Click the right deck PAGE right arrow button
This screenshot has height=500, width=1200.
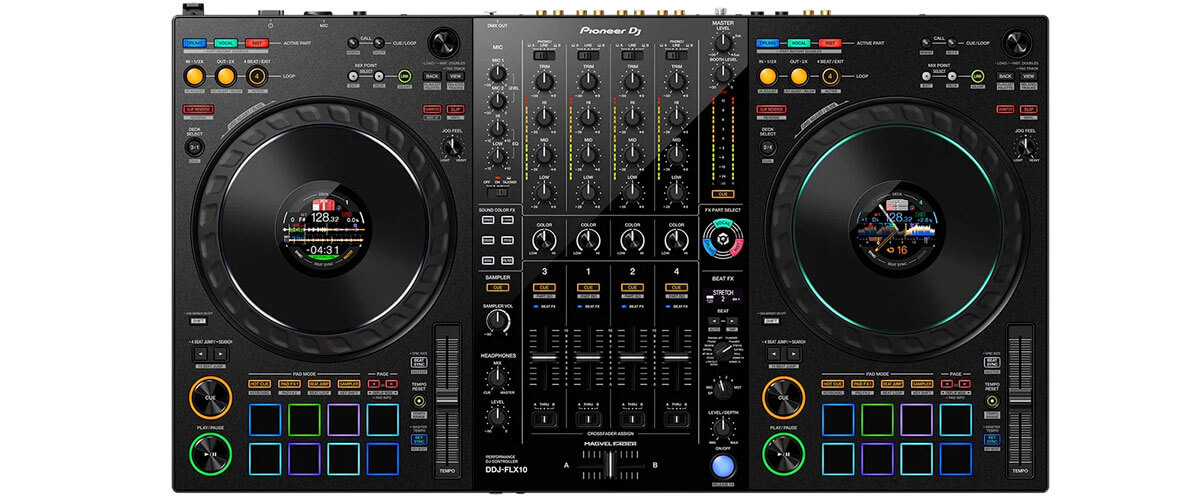965,383
